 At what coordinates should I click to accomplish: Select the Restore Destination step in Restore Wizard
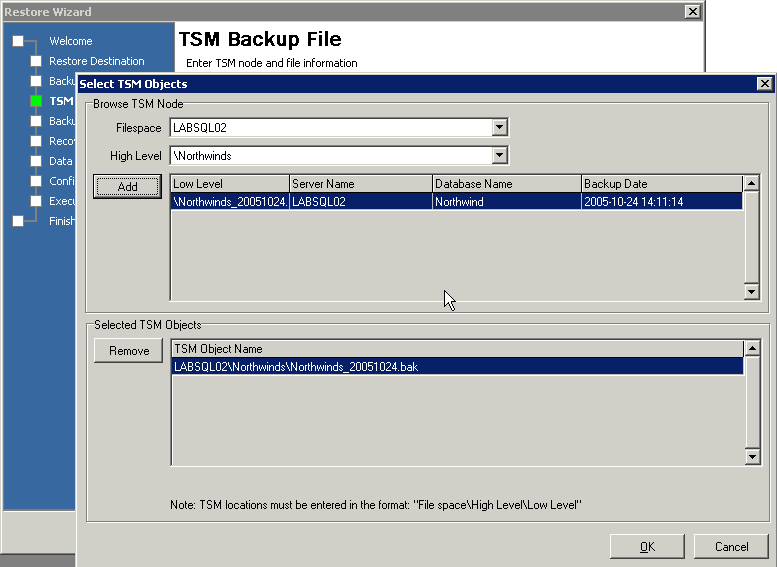97,61
